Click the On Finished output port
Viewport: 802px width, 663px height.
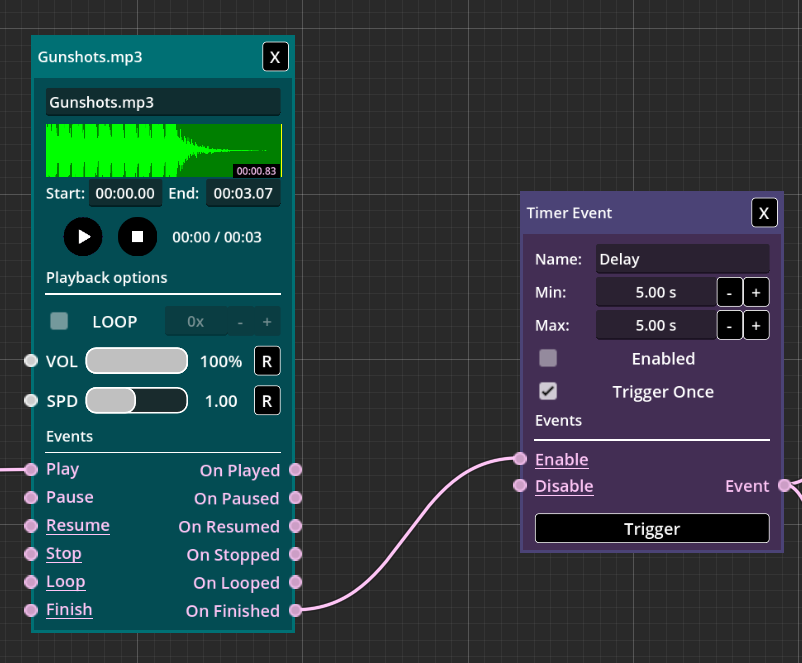point(295,610)
